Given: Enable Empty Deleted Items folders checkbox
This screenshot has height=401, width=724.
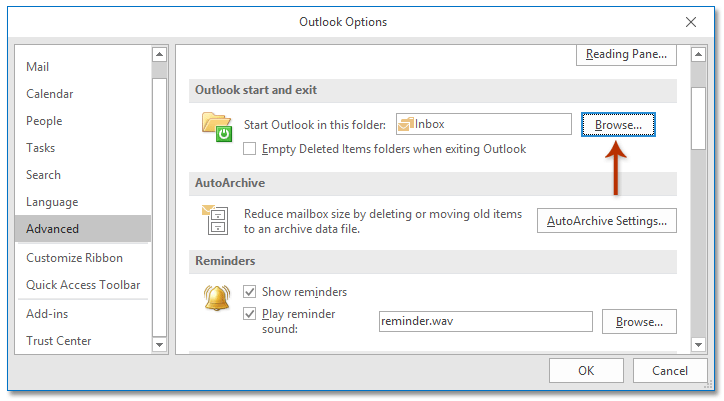Looking at the screenshot, I should [x=251, y=149].
